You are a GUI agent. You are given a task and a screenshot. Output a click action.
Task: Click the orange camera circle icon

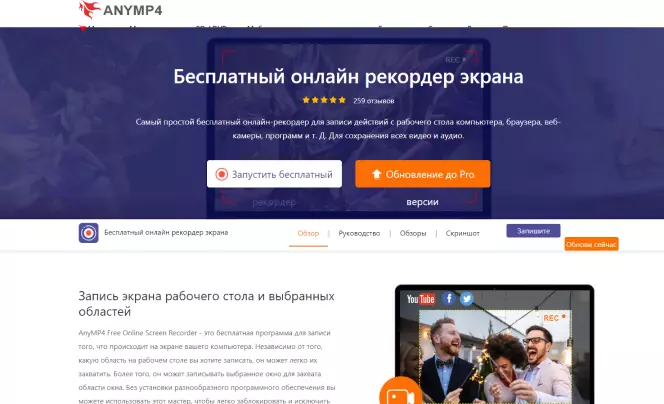click(x=401, y=392)
